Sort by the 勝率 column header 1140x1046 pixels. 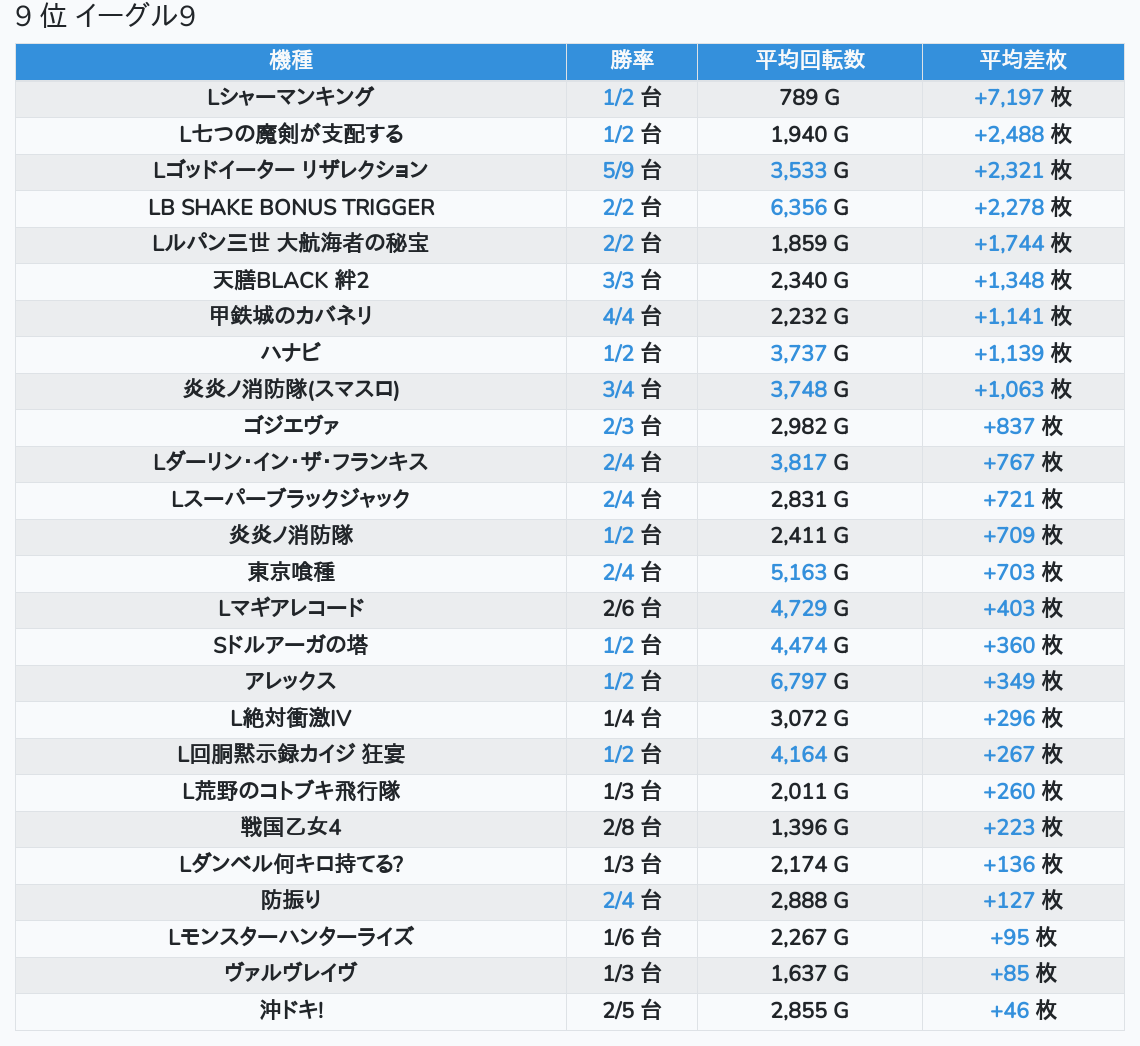631,61
